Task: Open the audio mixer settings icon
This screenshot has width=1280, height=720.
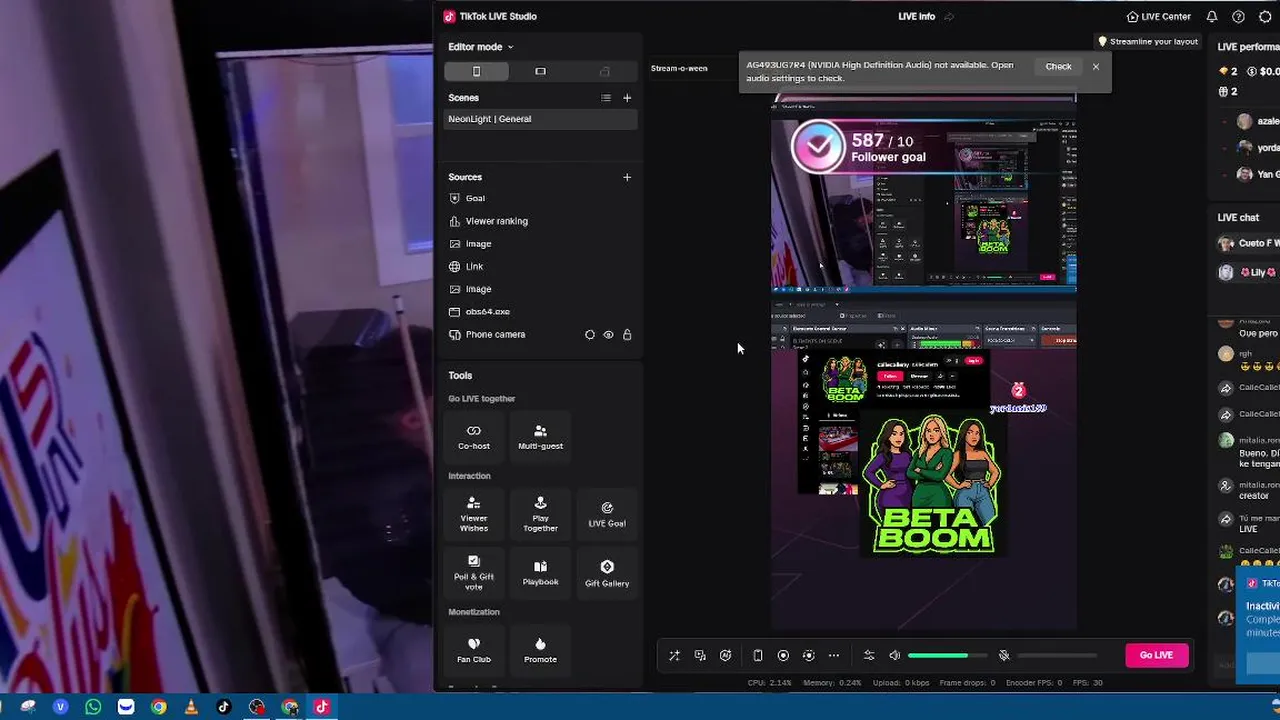Action: click(869, 656)
